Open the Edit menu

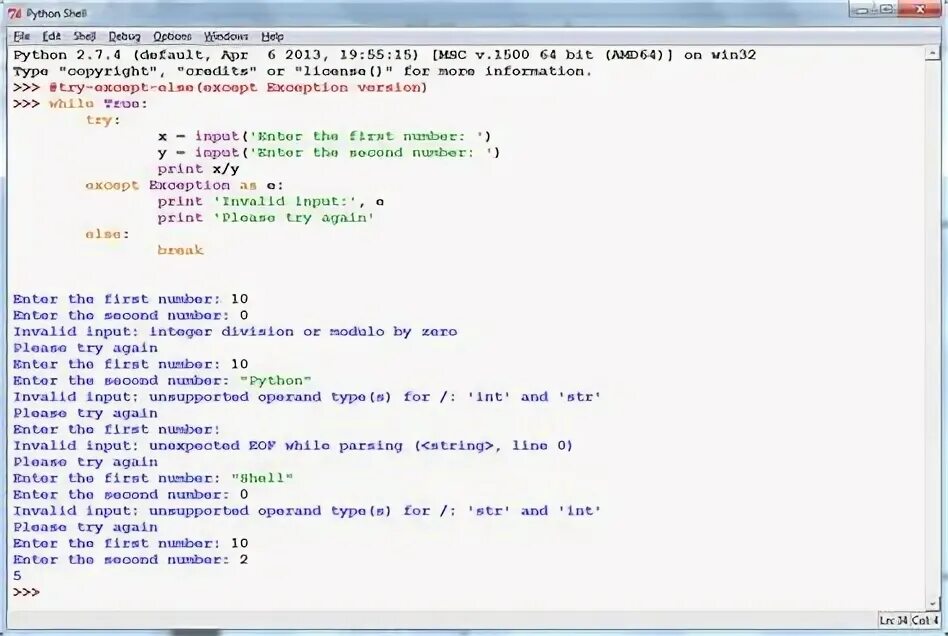[51, 35]
